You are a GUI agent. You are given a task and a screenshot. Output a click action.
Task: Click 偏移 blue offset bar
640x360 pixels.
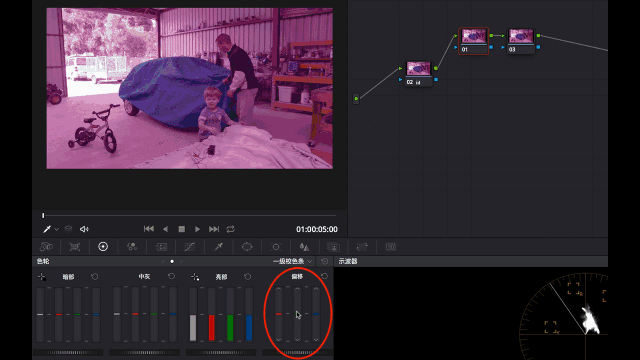coord(316,314)
